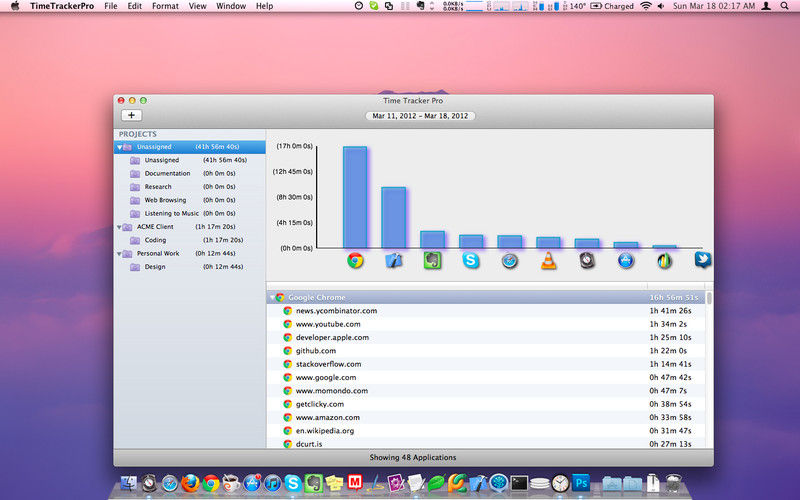Click the tallest chart bar for Chrome
The width and height of the screenshot is (800, 500).
pos(355,197)
